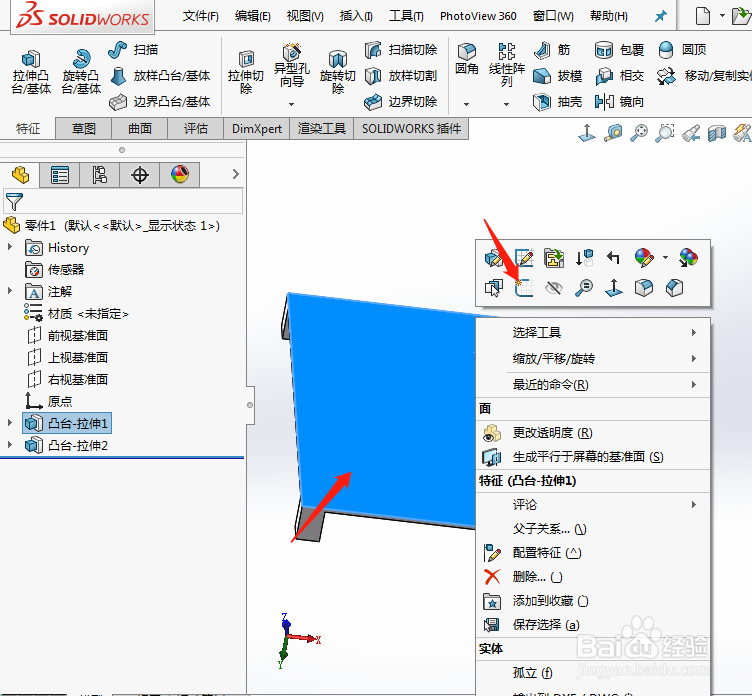Click the filter input field in feature tree
The image size is (752, 696).
click(x=123, y=201)
